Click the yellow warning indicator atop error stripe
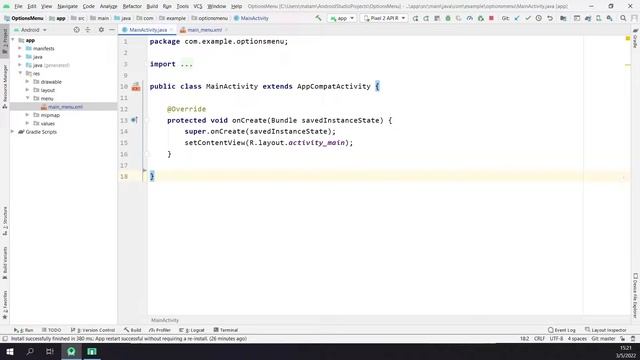This screenshot has height=360, width=640. click(628, 38)
